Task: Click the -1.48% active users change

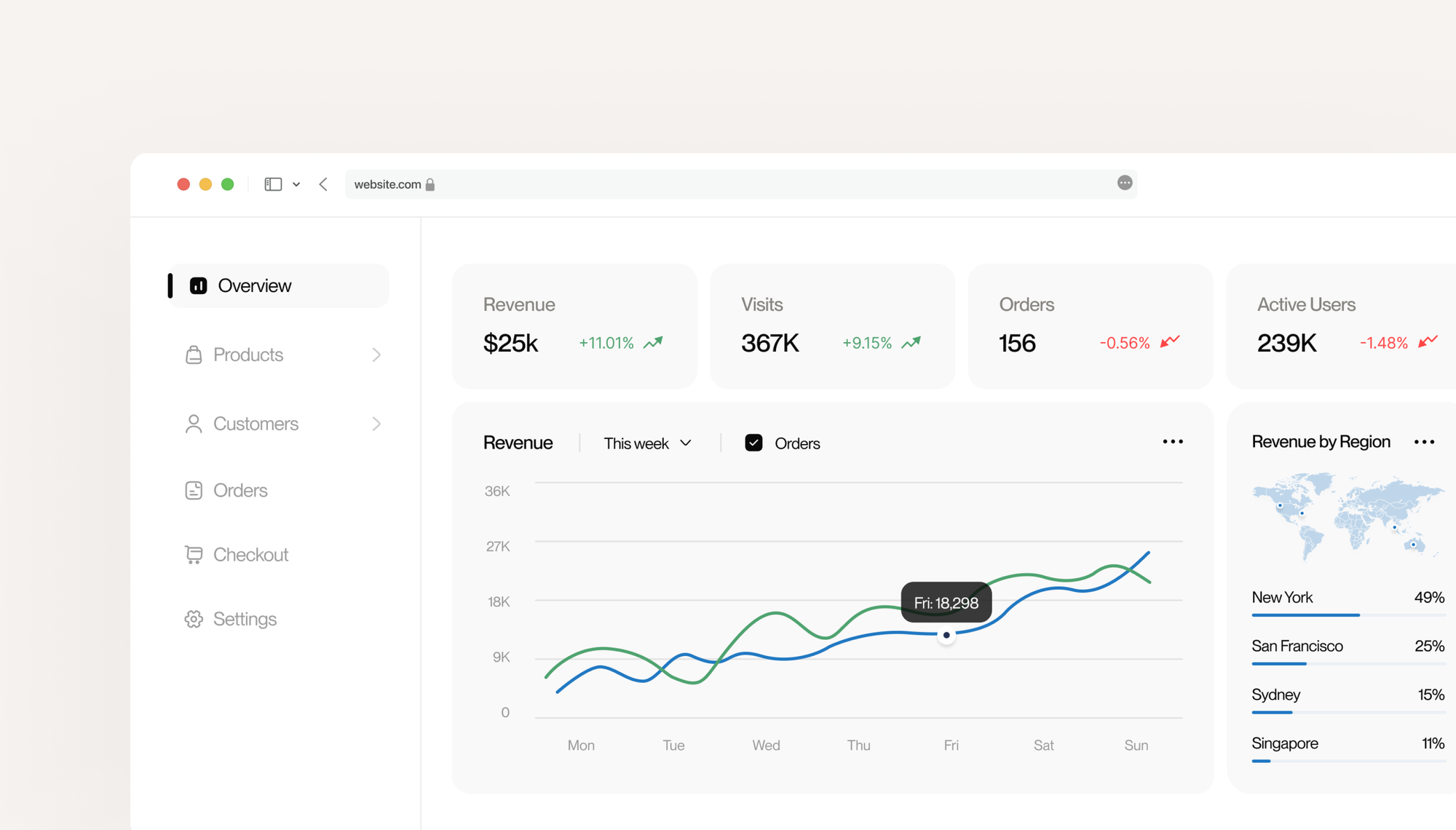Action: click(1384, 343)
